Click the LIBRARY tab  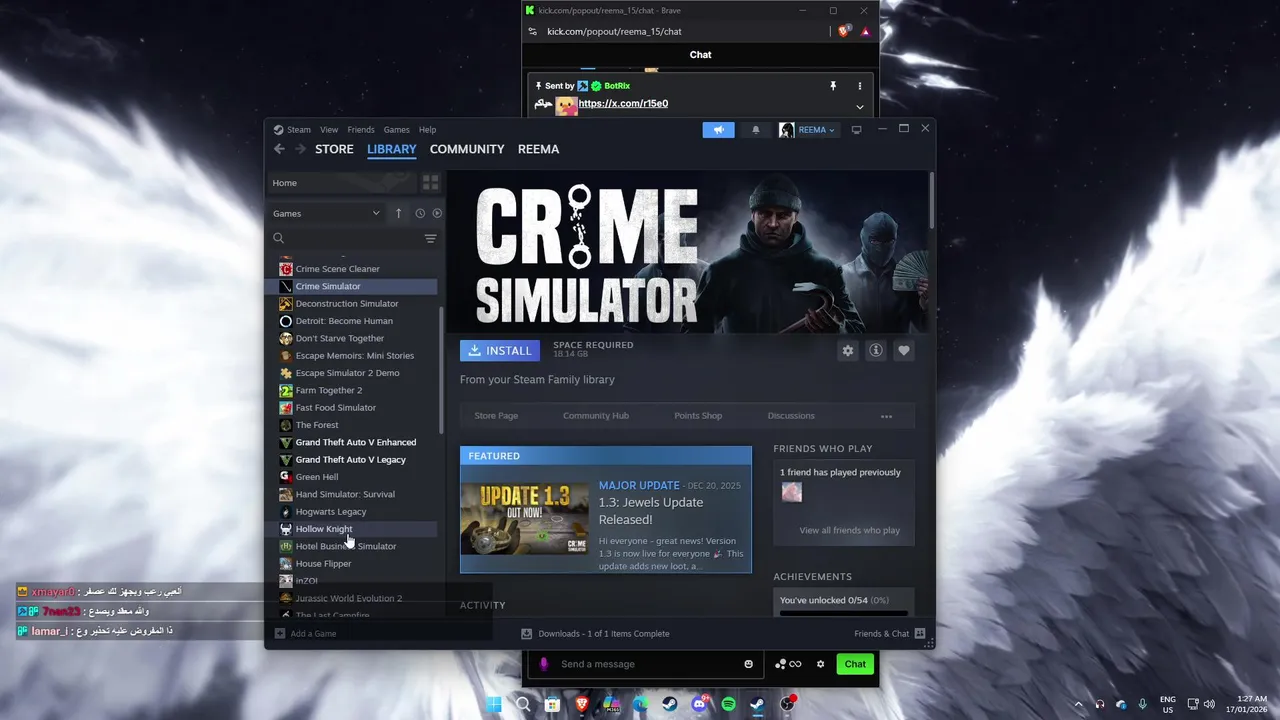(392, 149)
